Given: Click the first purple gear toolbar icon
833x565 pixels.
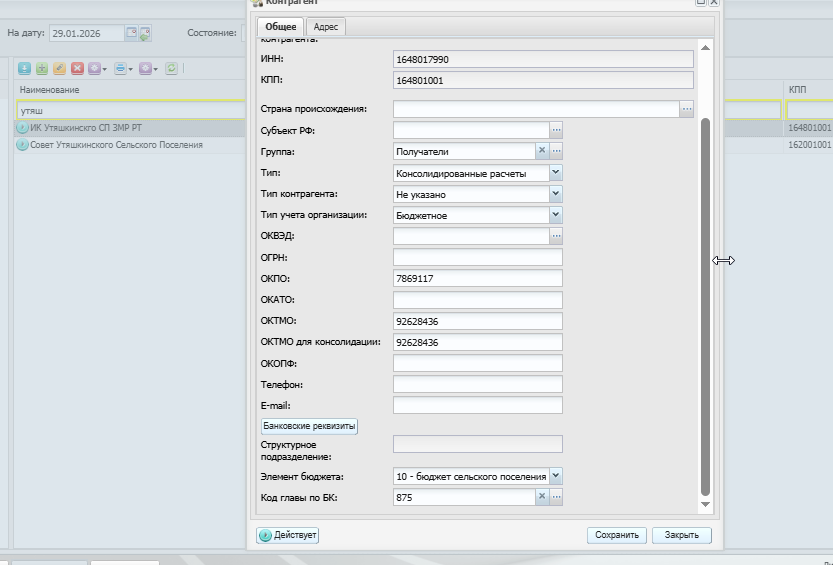Looking at the screenshot, I should (94, 69).
